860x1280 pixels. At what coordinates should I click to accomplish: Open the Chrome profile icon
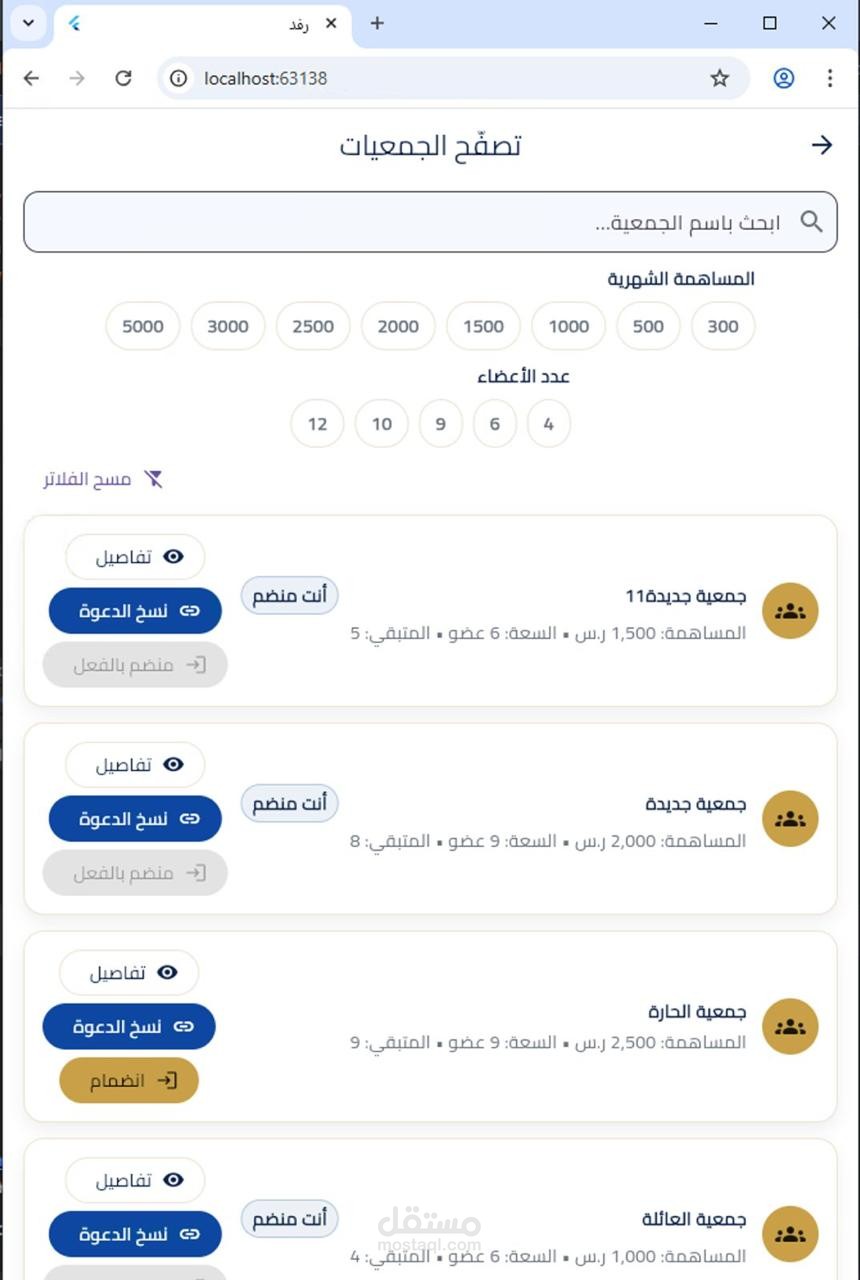pyautogui.click(x=783, y=78)
